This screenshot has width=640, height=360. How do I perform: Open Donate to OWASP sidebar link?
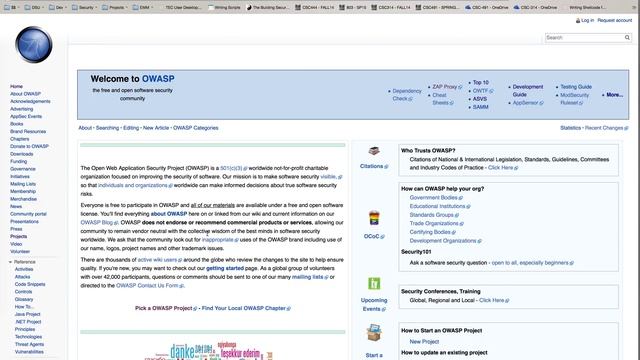coord(29,146)
